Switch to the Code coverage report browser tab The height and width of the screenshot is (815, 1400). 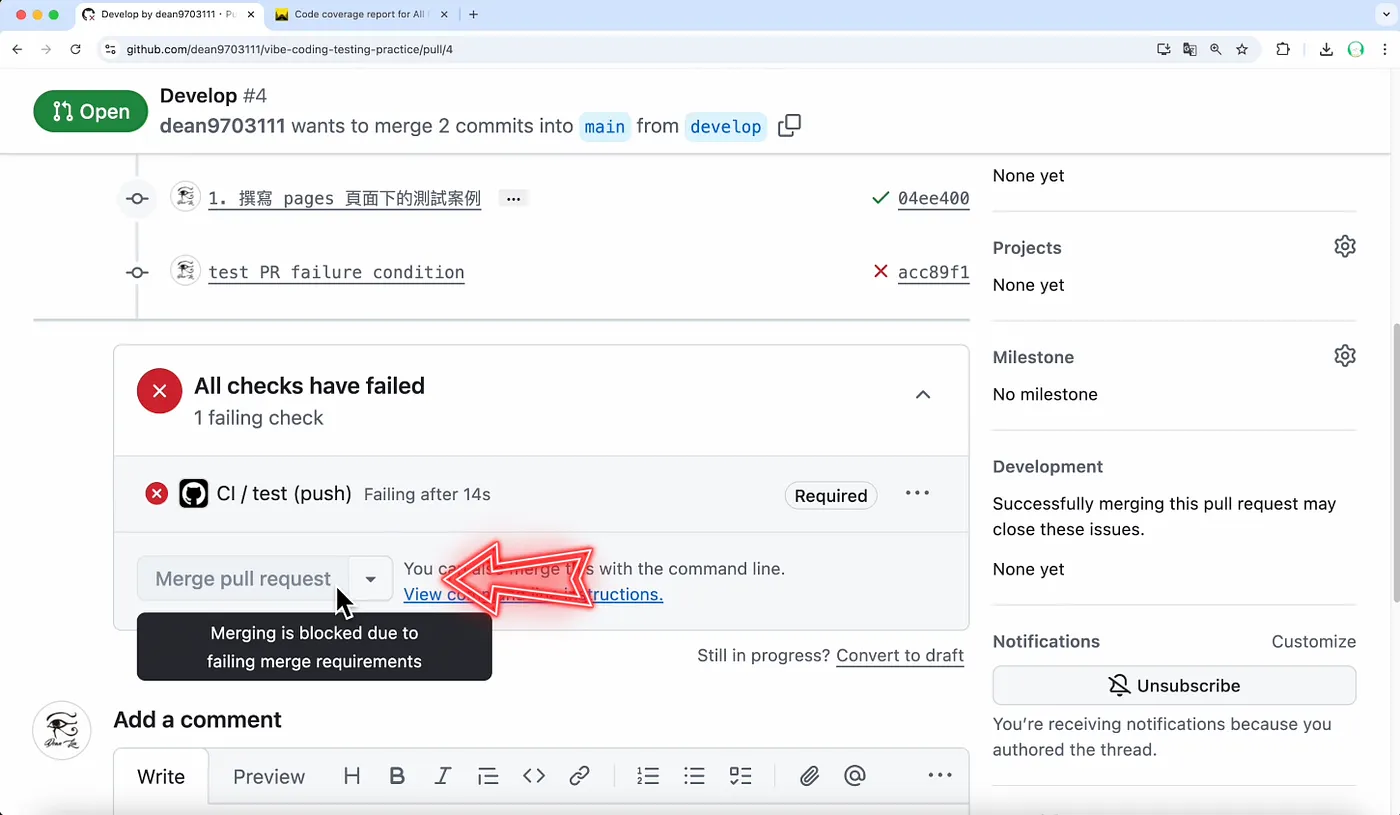pyautogui.click(x=360, y=15)
